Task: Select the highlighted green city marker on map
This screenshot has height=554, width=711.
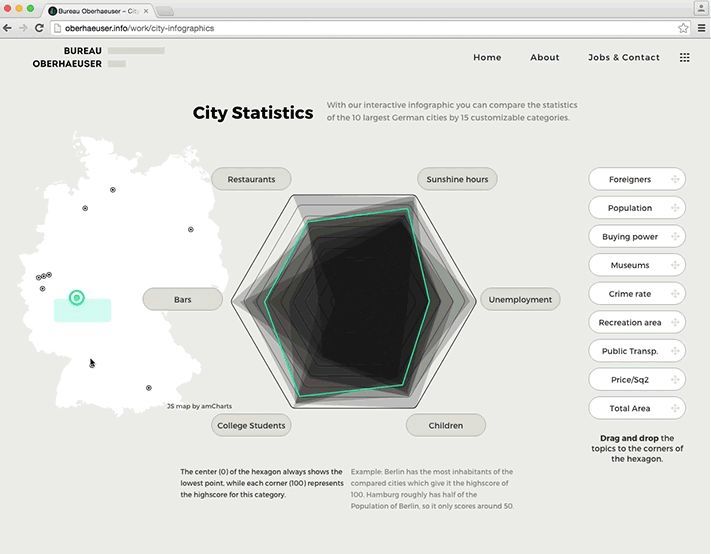Action: [x=77, y=298]
